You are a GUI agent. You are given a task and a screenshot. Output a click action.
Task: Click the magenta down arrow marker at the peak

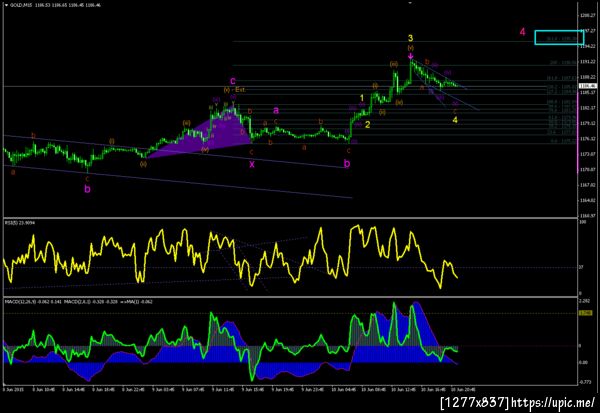pos(411,56)
